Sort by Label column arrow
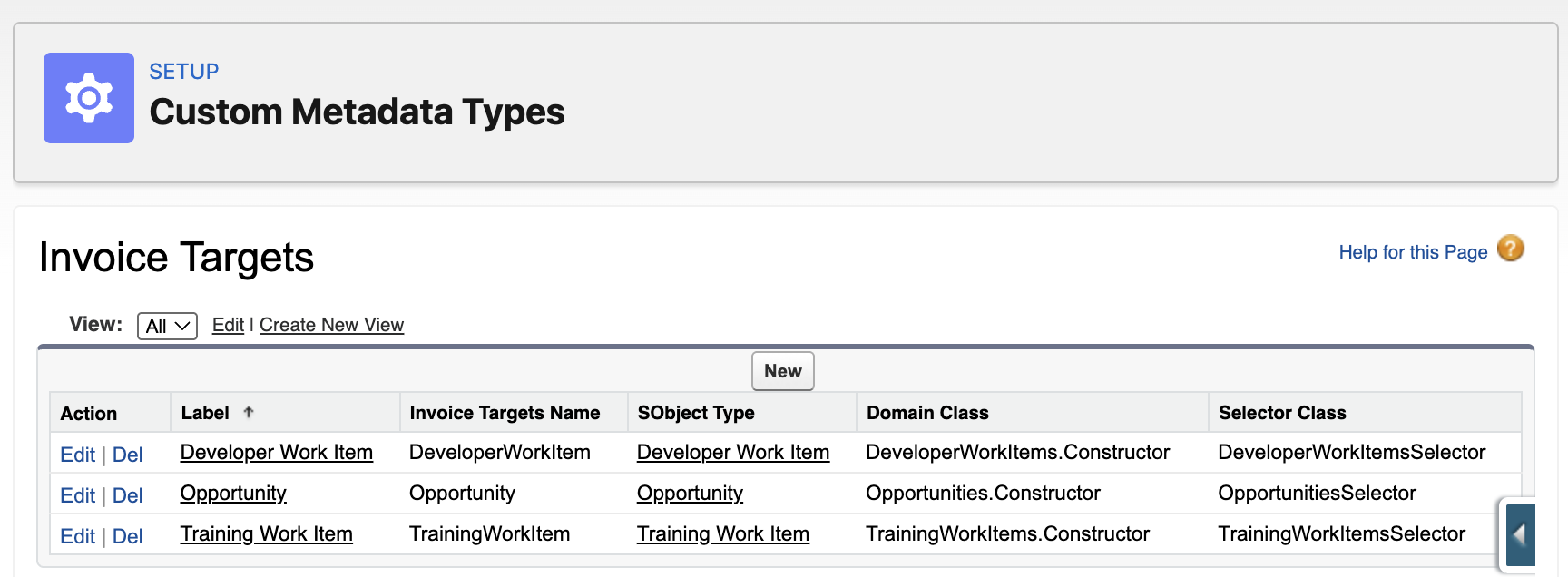The image size is (1568, 577). pos(249,413)
